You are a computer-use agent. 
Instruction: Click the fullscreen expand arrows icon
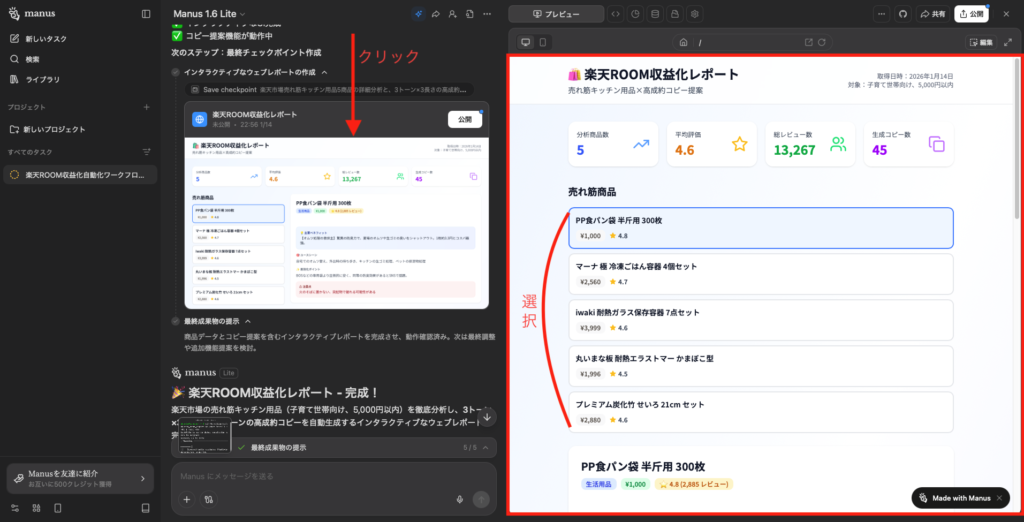[x=1008, y=42]
